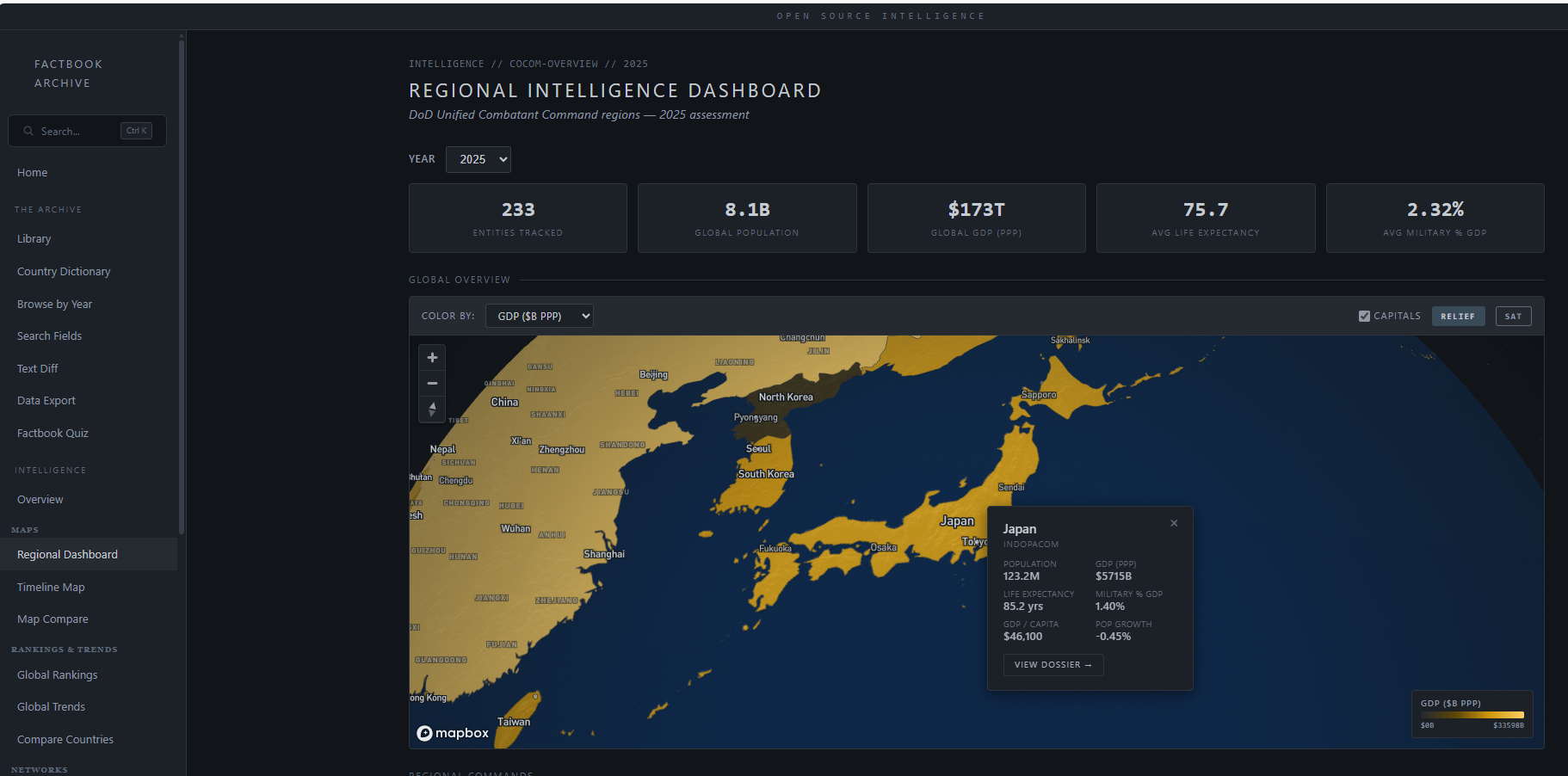The width and height of the screenshot is (1568, 776).
Task: Zoom out on the map
Action: tap(432, 384)
